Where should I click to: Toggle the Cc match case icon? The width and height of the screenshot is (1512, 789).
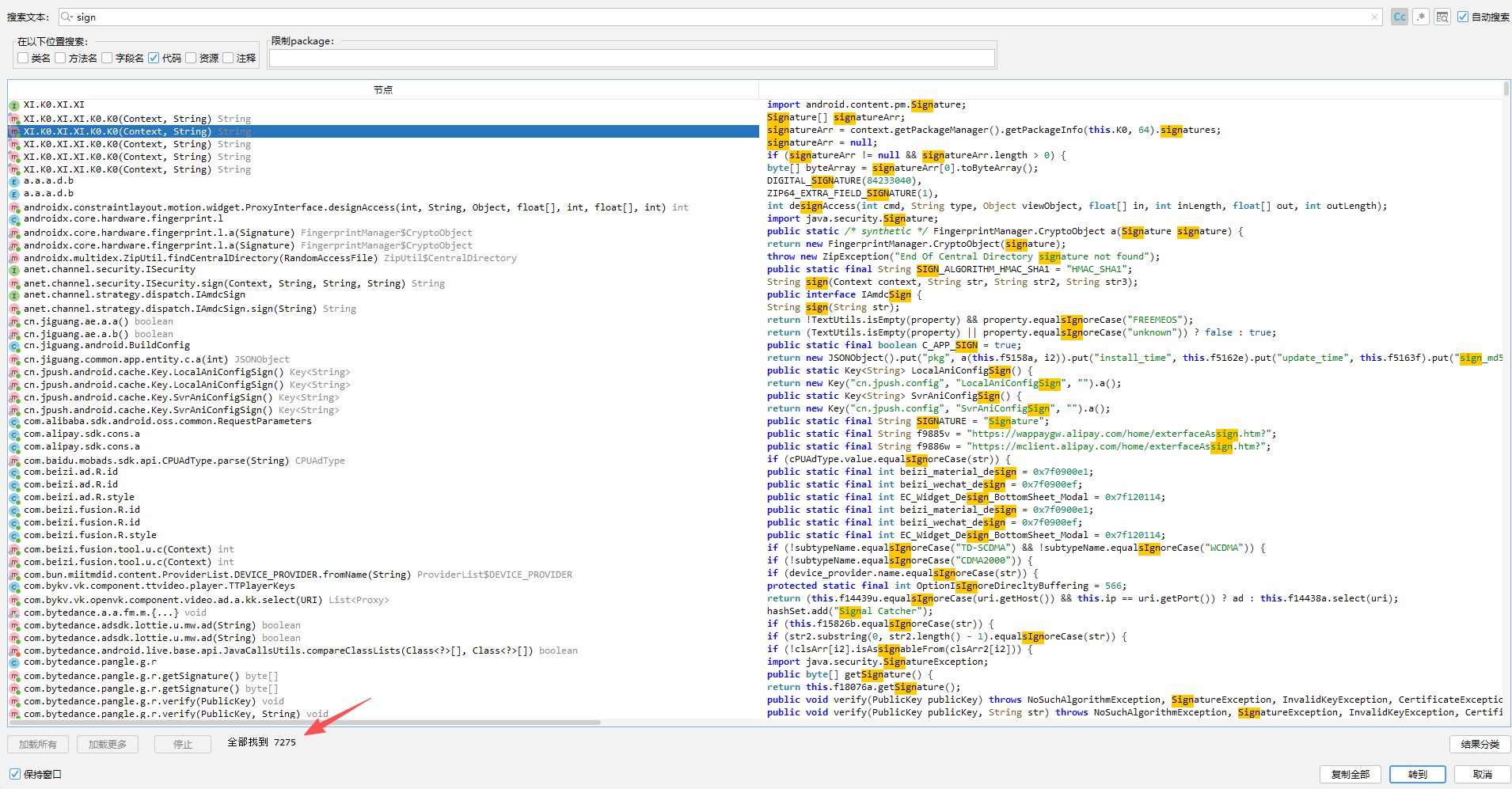(1400, 17)
